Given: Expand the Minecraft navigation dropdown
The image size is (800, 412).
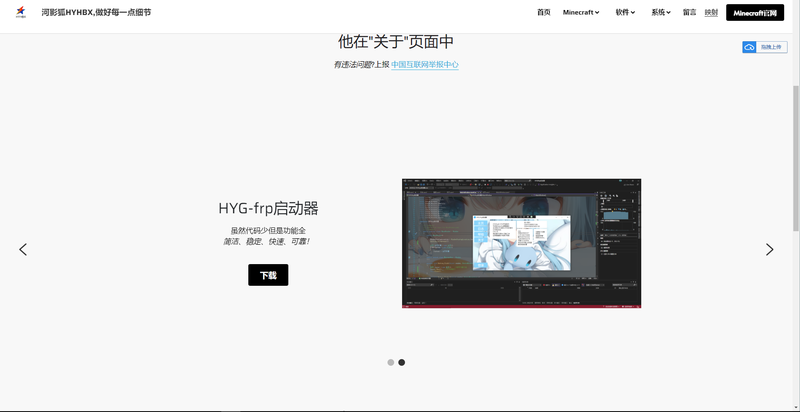Looking at the screenshot, I should (581, 12).
